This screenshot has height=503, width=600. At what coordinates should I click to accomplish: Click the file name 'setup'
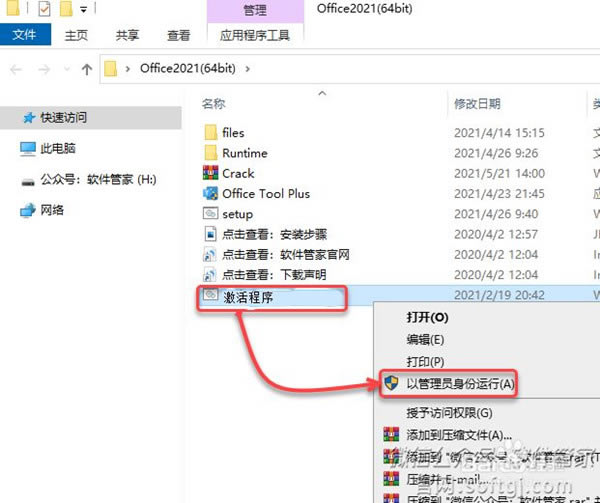238,214
